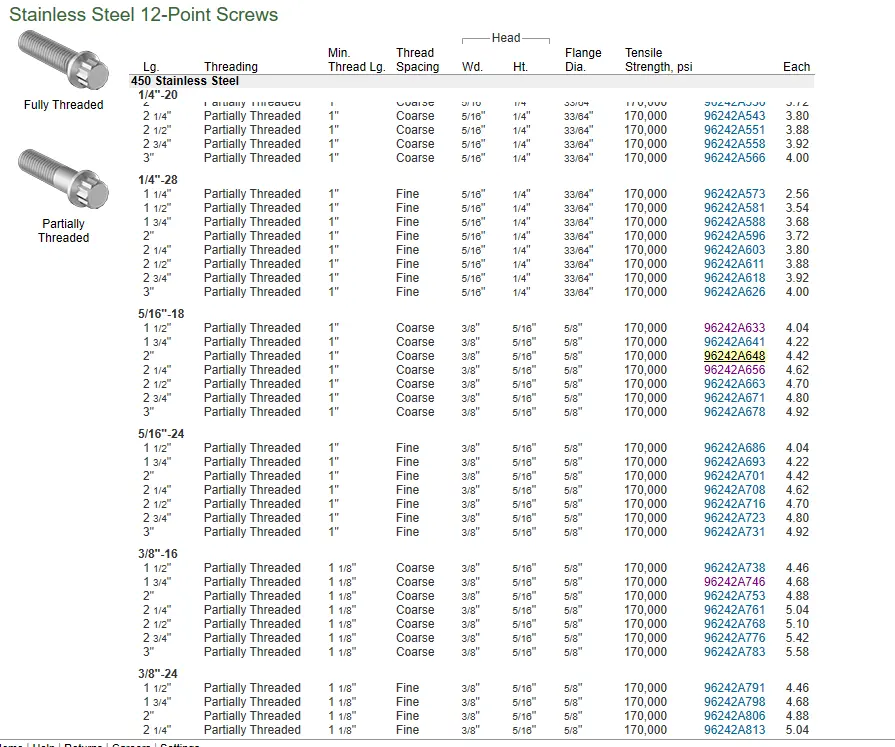Open part number 96242A701
Viewport: 895px width, 747px height.
tap(734, 476)
